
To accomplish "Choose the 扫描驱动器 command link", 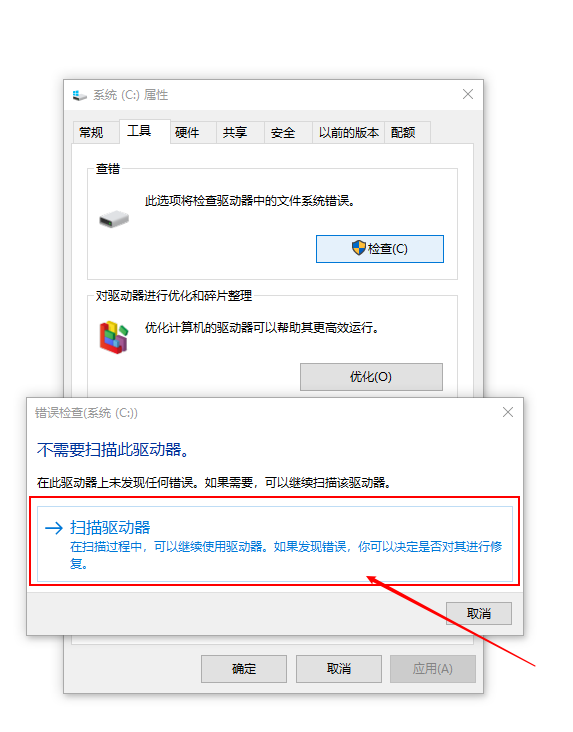I will tap(275, 544).
